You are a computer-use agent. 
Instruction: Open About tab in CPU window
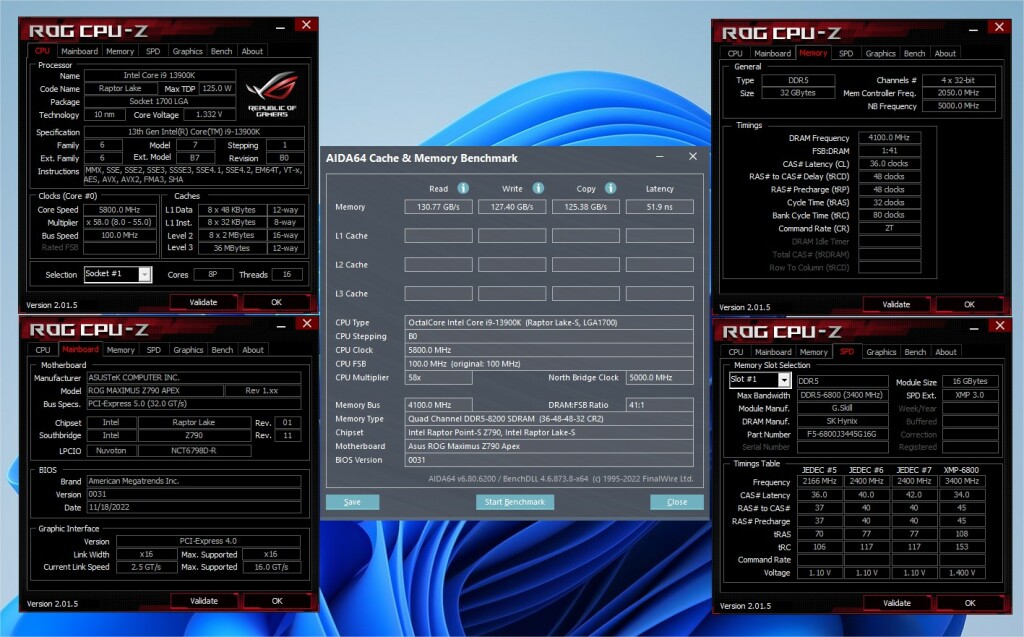[252, 51]
